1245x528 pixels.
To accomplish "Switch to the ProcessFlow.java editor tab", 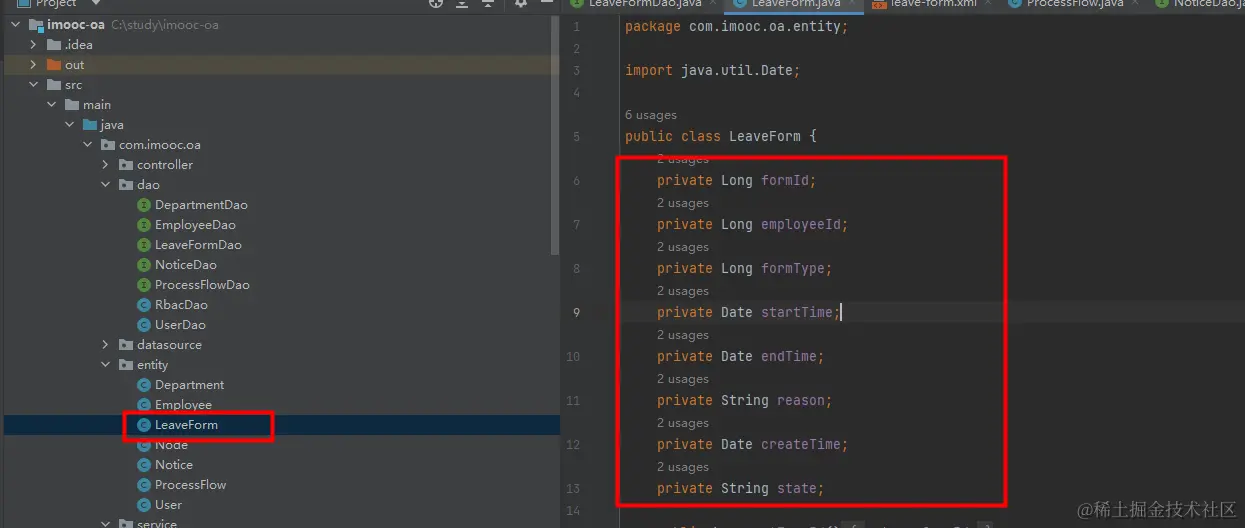I will pos(1075,4).
